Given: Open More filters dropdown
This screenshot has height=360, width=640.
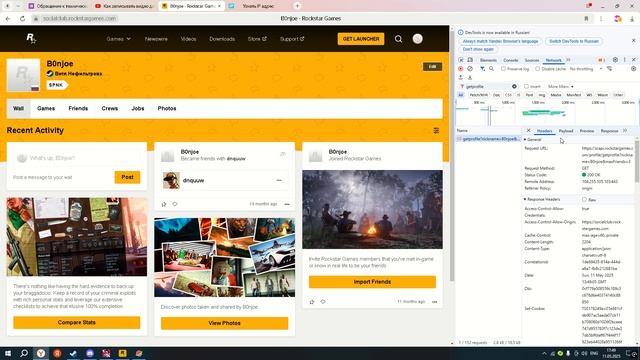Looking at the screenshot, I should (x=560, y=87).
